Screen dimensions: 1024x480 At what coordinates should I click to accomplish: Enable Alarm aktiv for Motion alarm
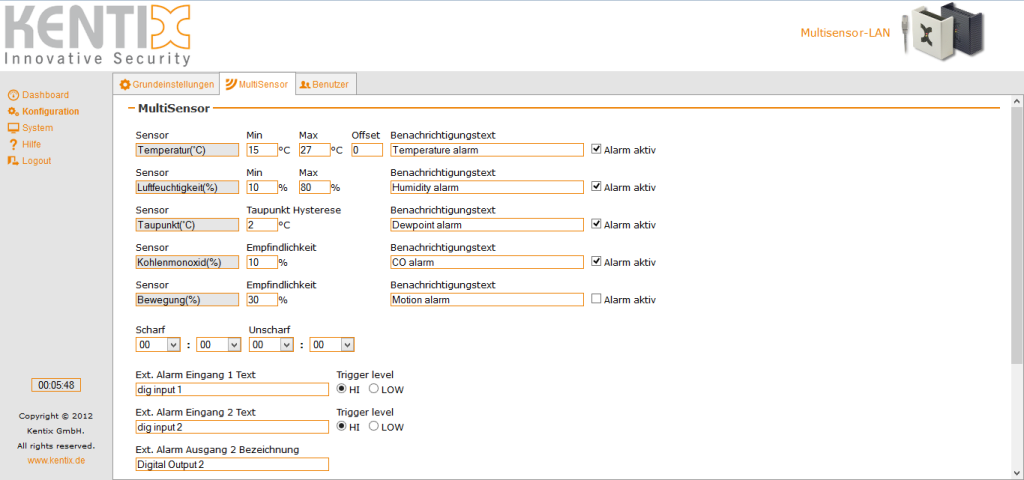(597, 299)
